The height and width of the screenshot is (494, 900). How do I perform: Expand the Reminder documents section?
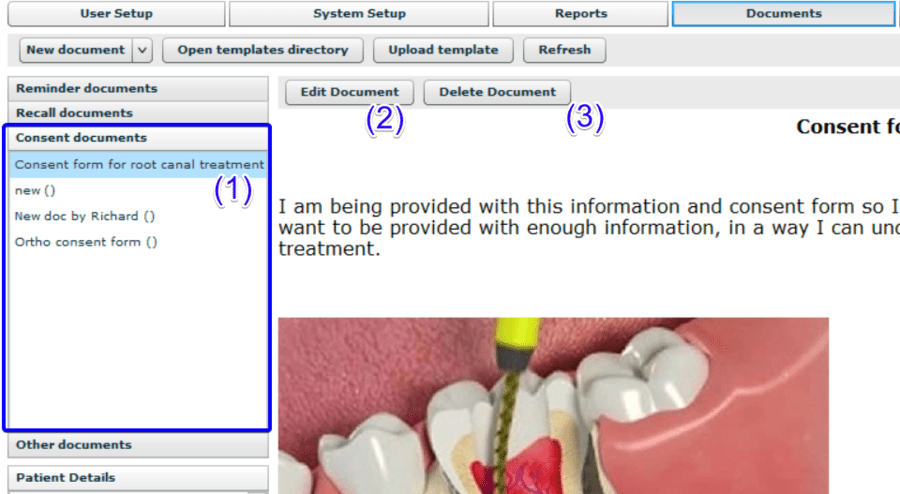pyautogui.click(x=138, y=89)
